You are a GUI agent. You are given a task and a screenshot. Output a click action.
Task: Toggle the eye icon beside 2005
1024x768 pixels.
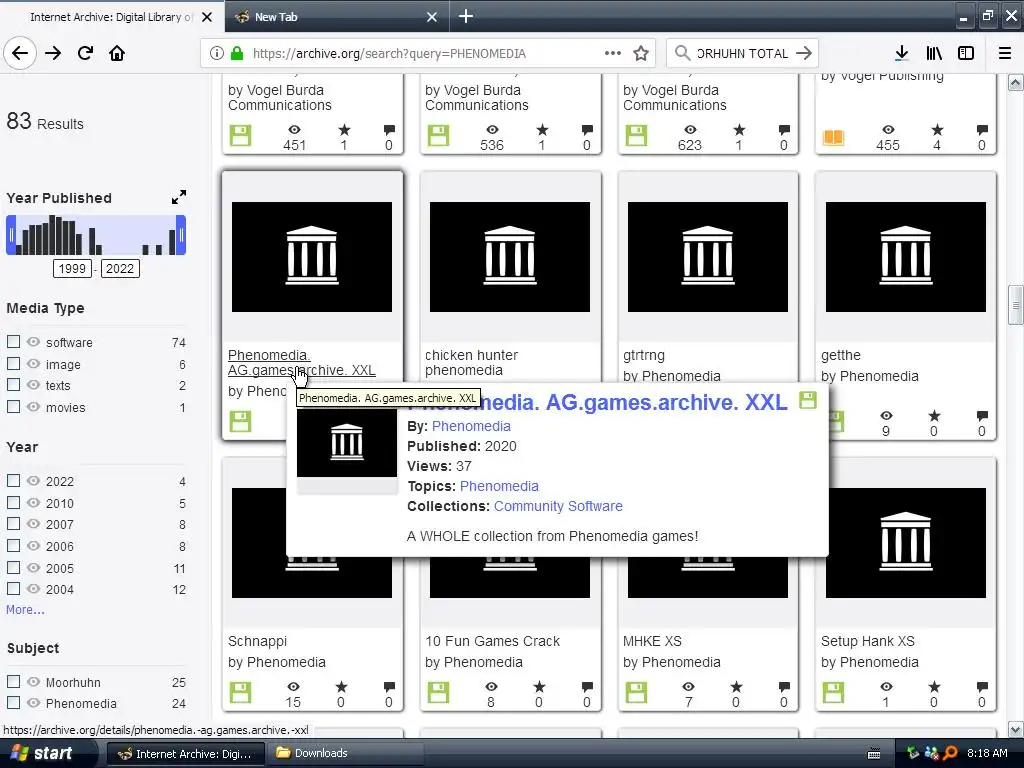(x=33, y=567)
